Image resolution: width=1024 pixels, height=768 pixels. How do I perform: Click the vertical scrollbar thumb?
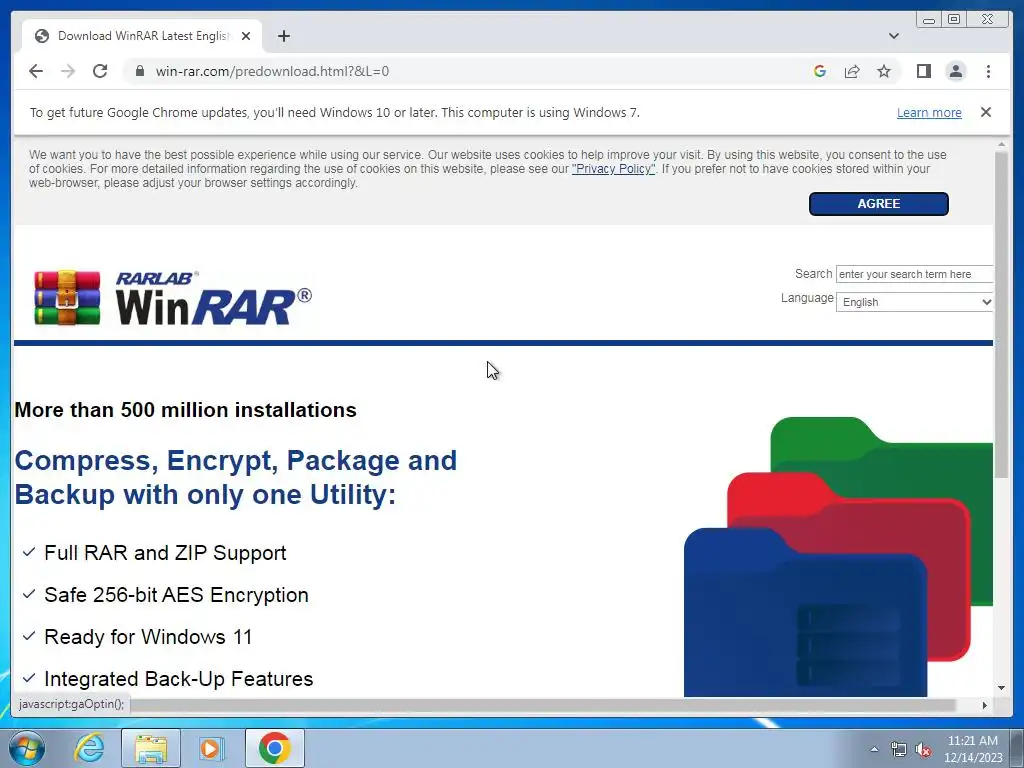point(1001,315)
